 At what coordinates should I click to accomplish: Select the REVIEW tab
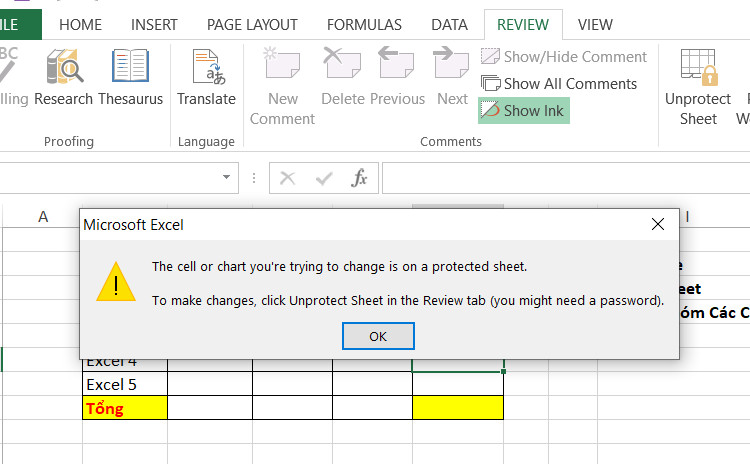click(x=523, y=24)
